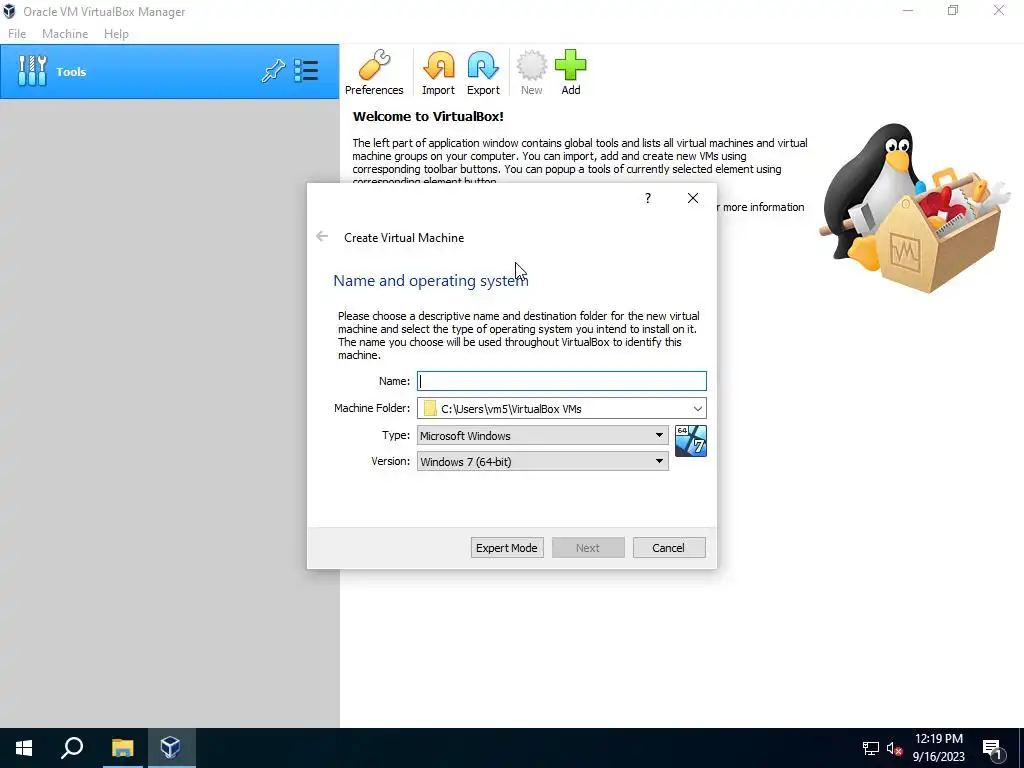Viewport: 1024px width, 768px height.
Task: Open File Explorer from the taskbar
Action: (122, 748)
